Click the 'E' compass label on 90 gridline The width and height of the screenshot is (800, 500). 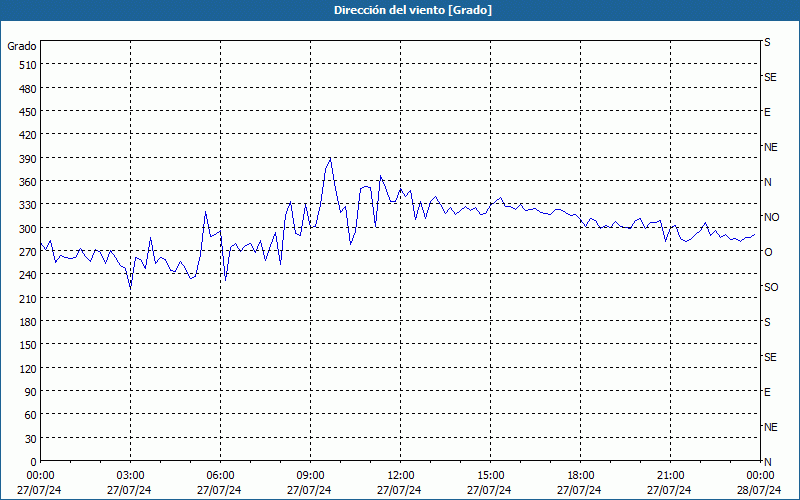pos(767,392)
